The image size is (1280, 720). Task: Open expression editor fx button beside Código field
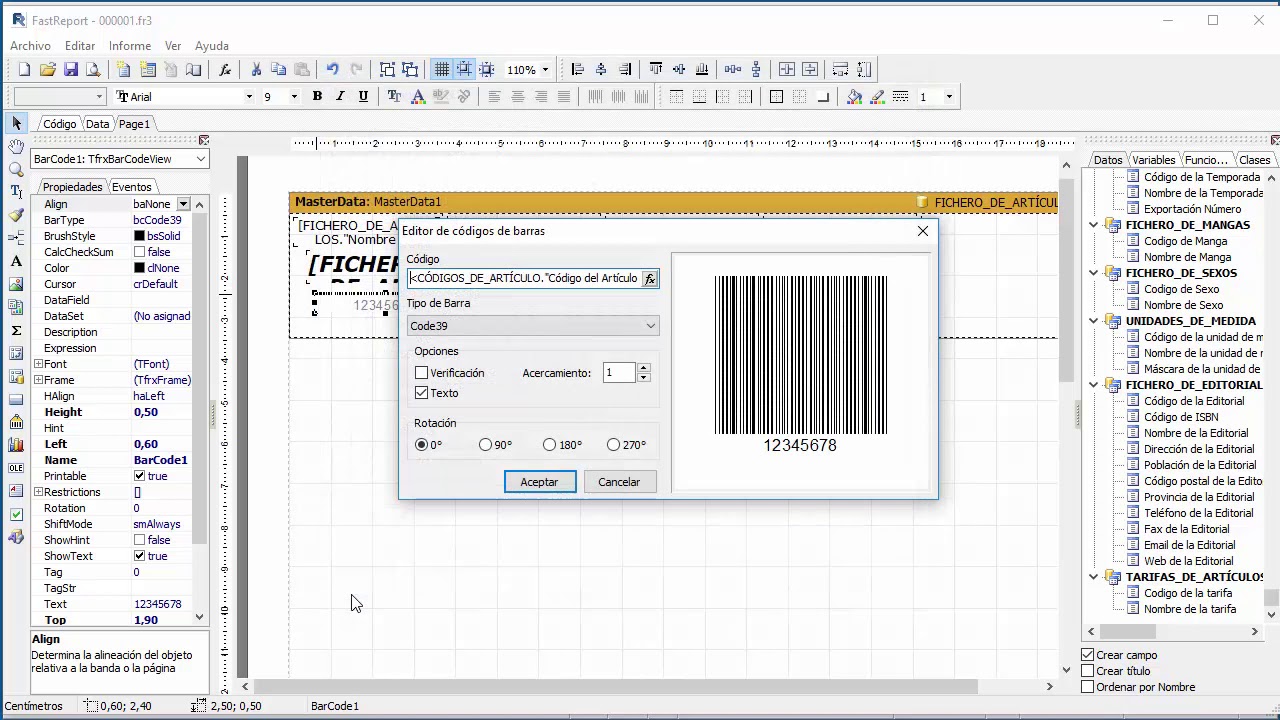[x=650, y=278]
